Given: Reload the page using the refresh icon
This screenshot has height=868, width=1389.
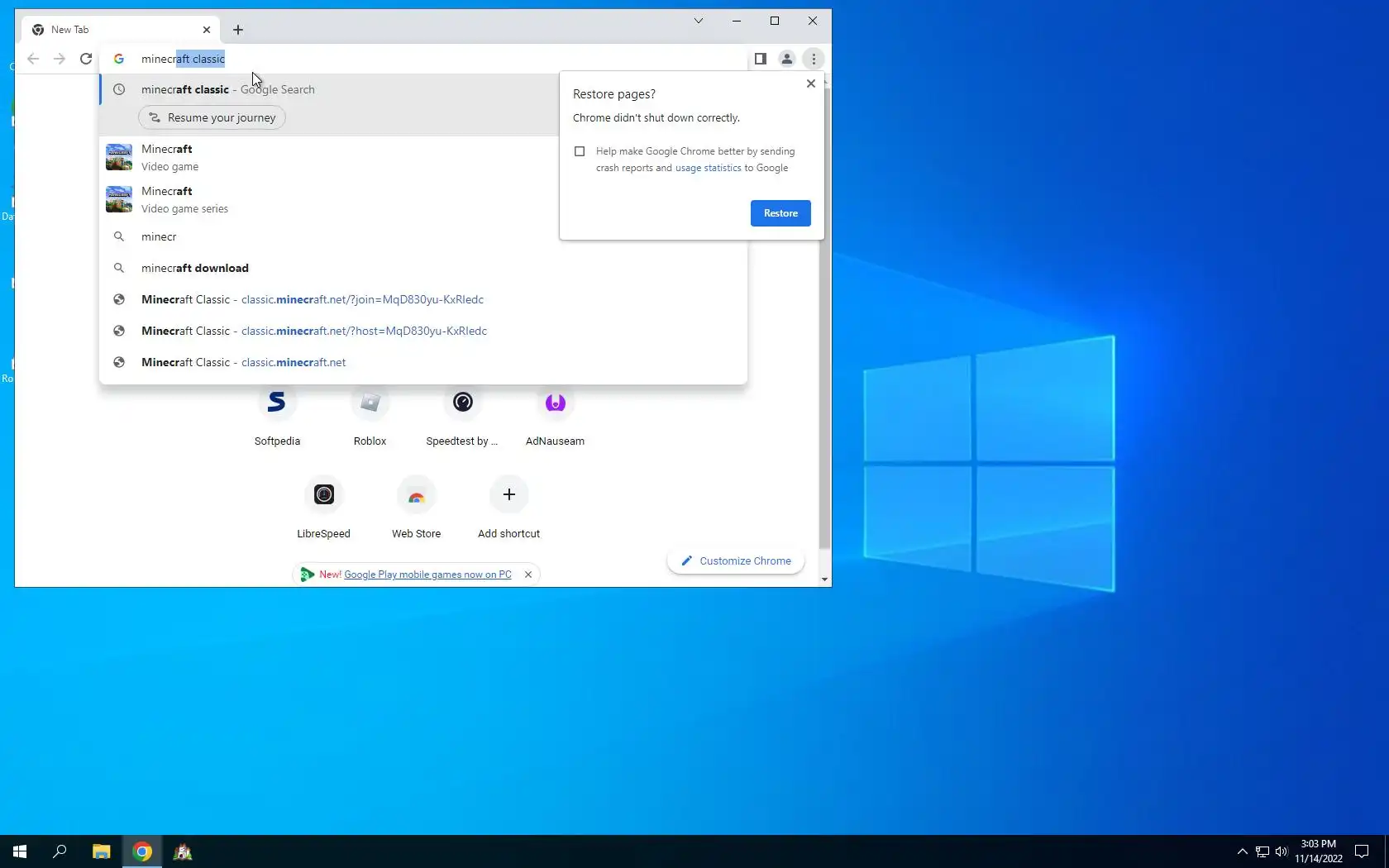Looking at the screenshot, I should pyautogui.click(x=86, y=59).
